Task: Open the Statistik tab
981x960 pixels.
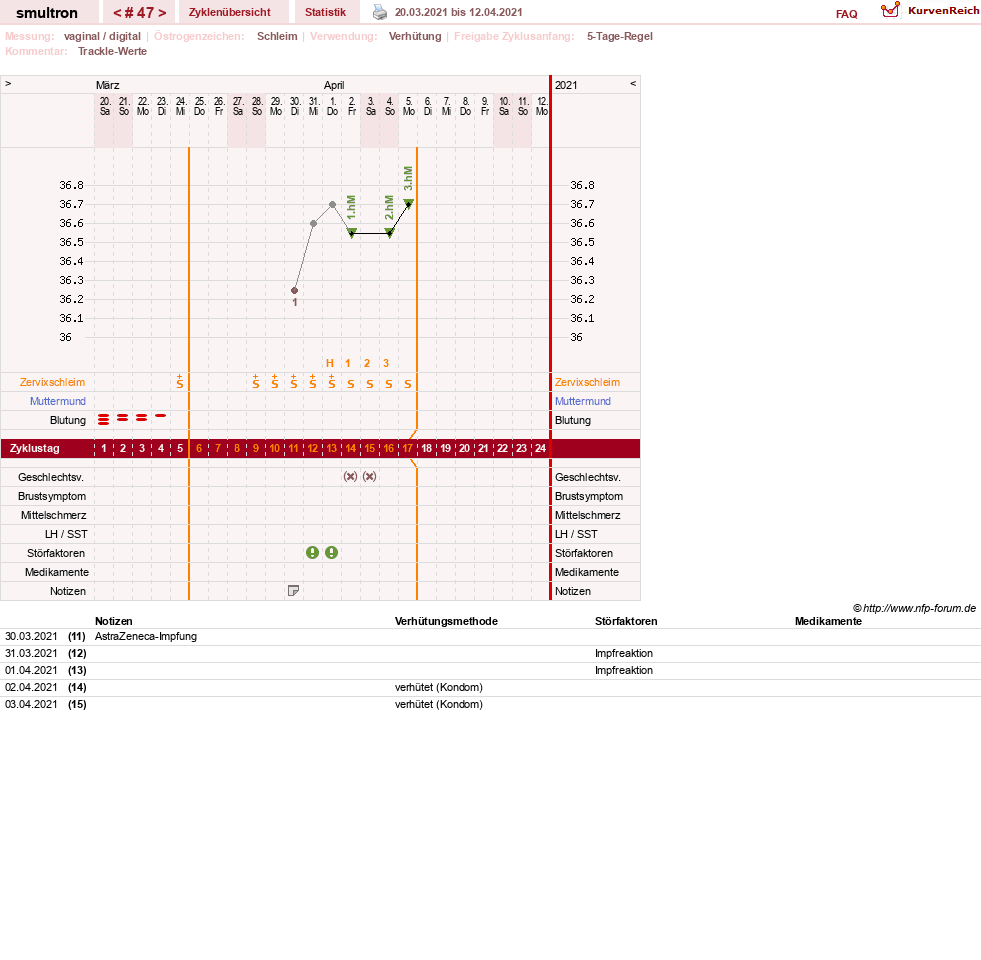Action: click(325, 12)
